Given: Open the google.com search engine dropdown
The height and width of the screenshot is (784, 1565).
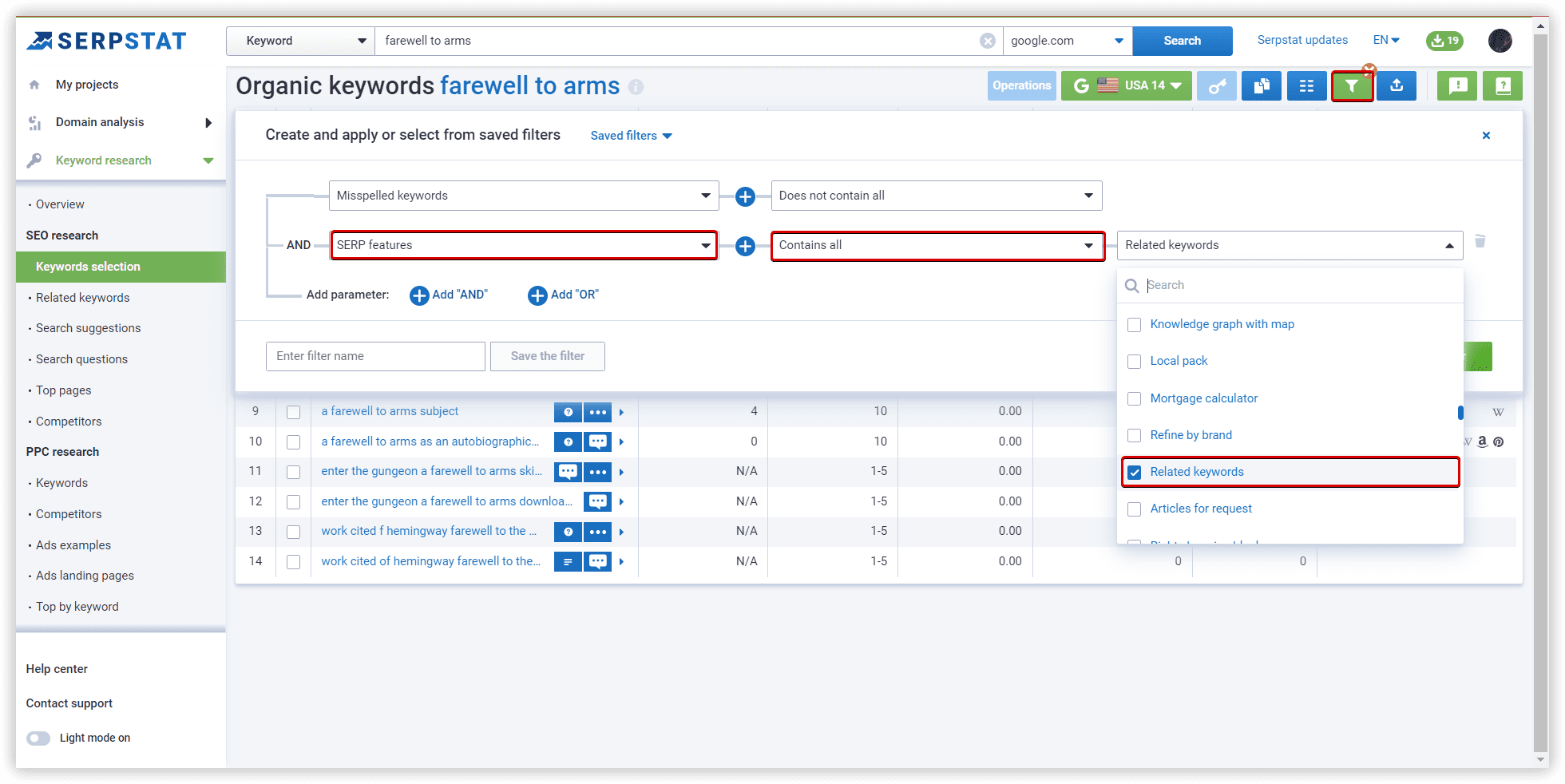Looking at the screenshot, I should tap(1067, 41).
